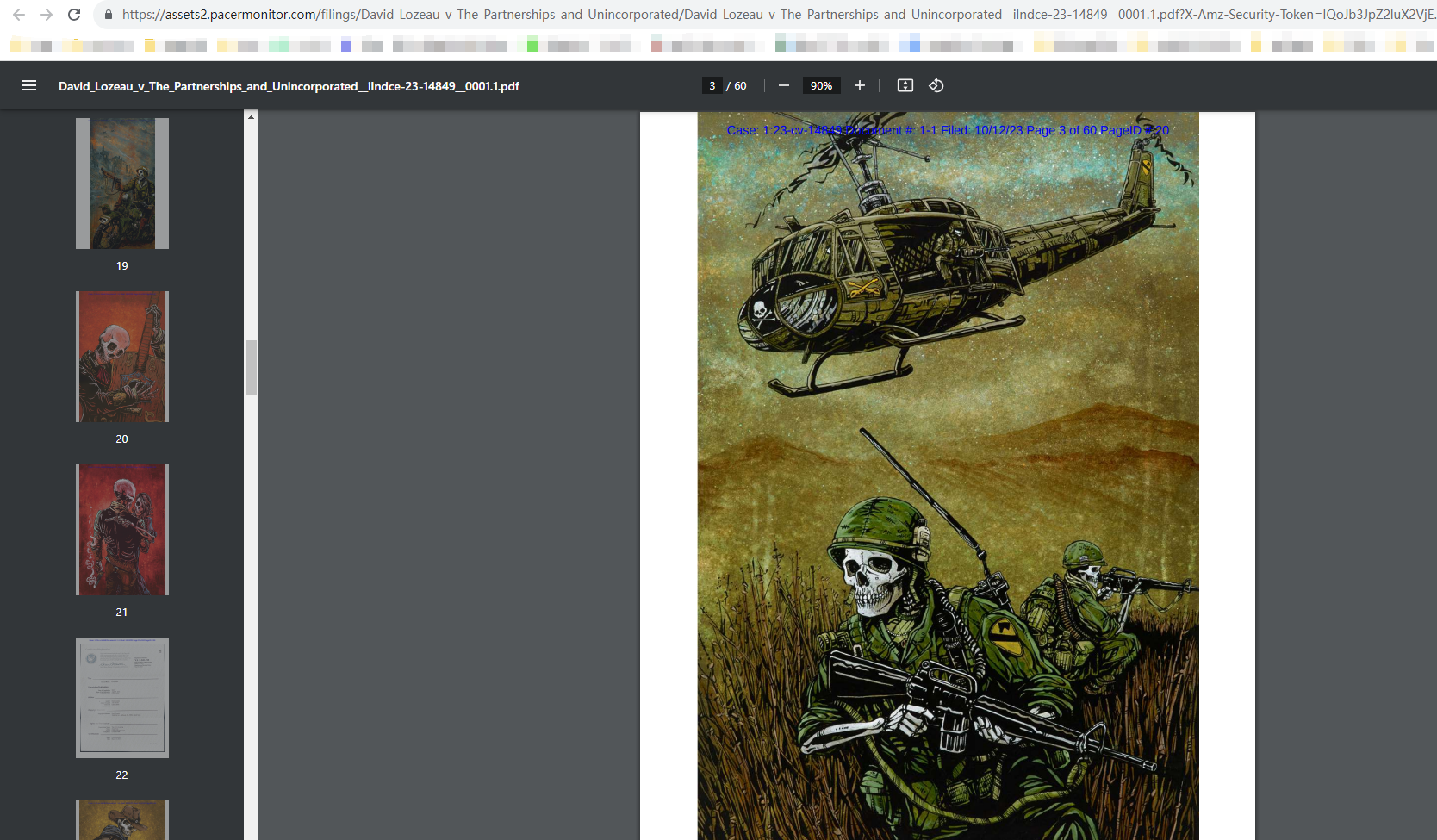Jump to page 20 thumbnail
This screenshot has width=1437, height=840.
point(122,357)
